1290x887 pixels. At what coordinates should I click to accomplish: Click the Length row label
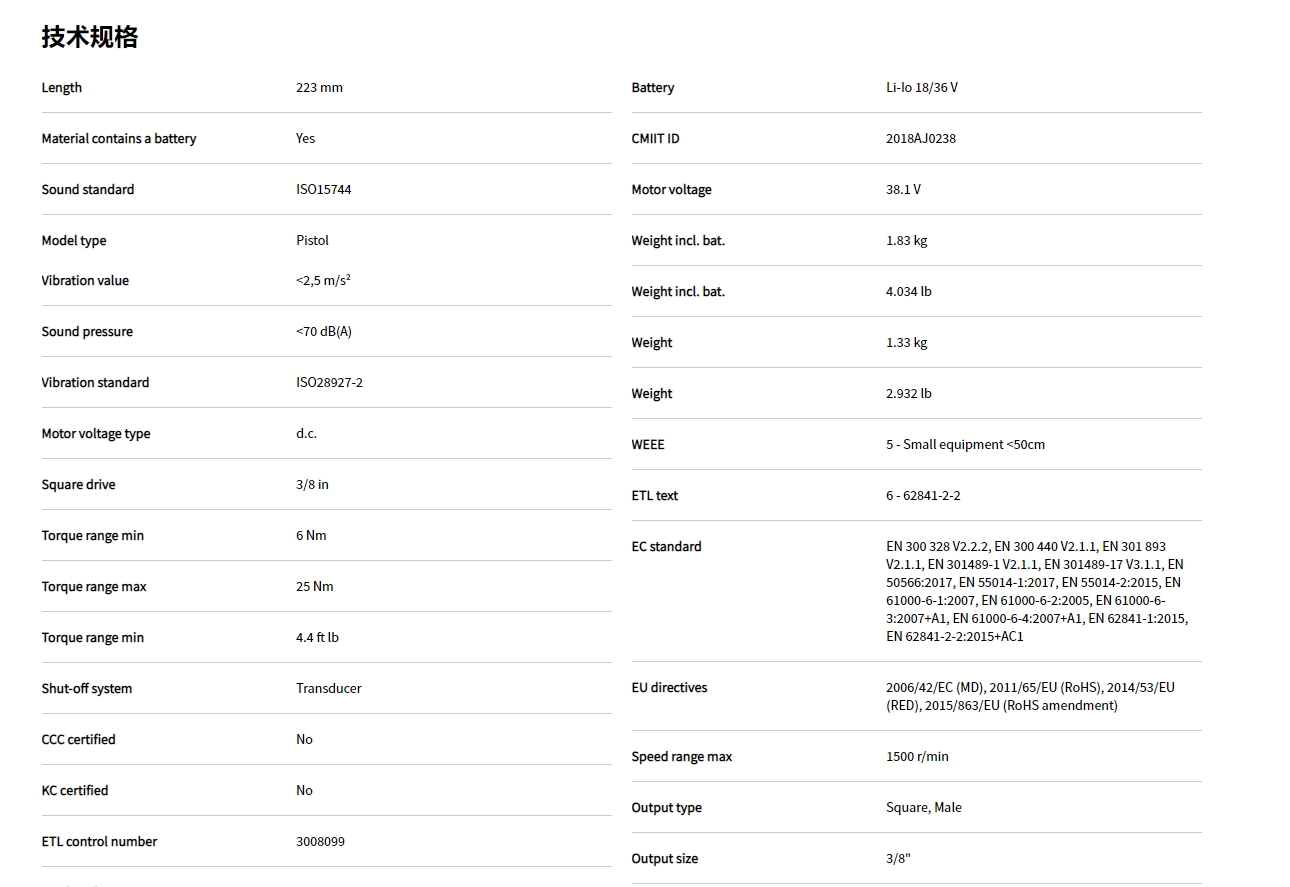click(62, 88)
